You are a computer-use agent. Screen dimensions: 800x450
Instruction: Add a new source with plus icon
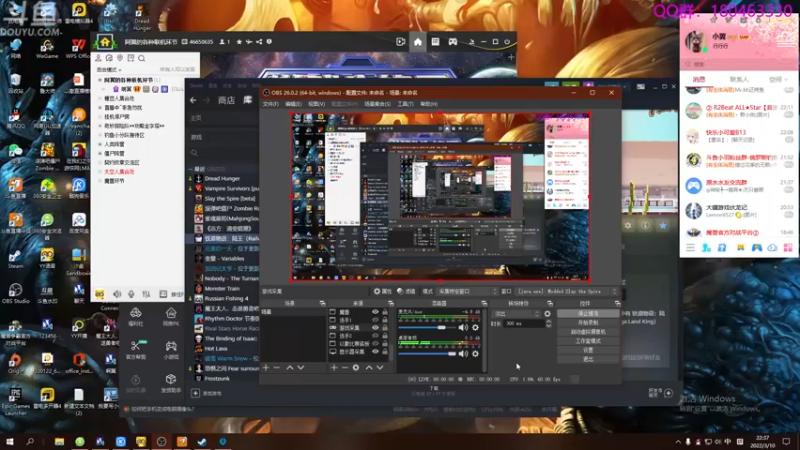[x=334, y=367]
